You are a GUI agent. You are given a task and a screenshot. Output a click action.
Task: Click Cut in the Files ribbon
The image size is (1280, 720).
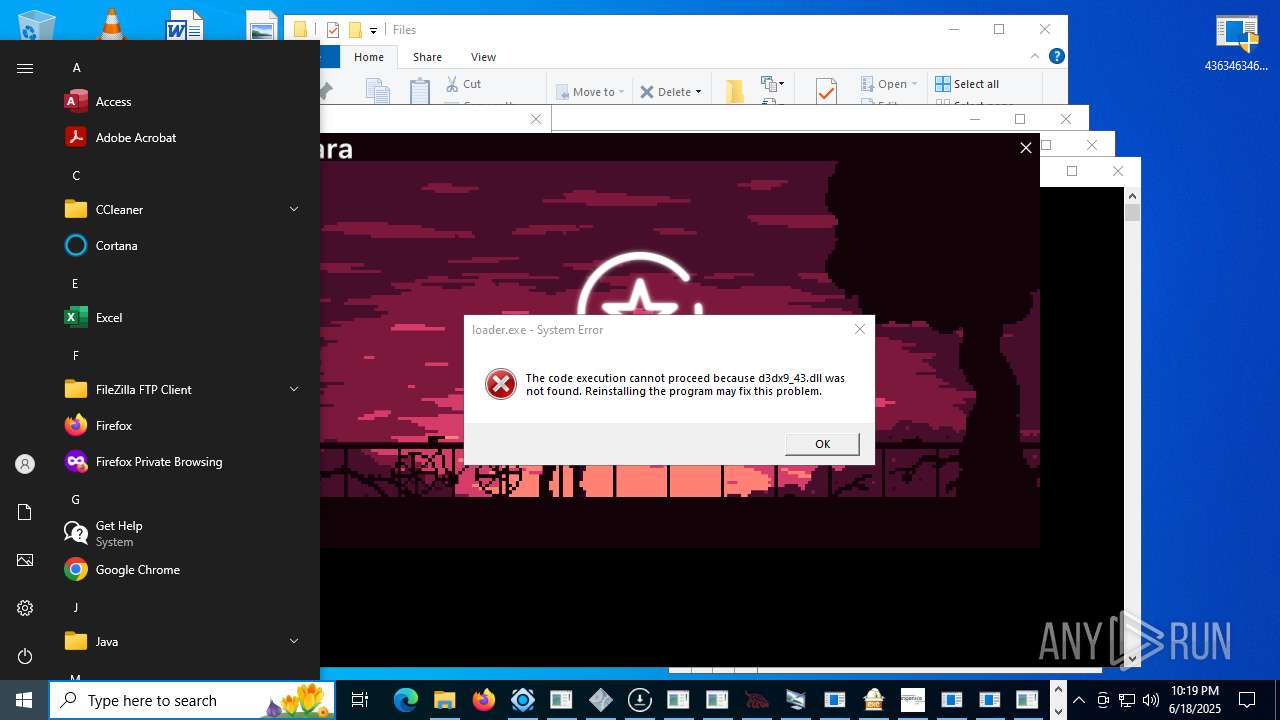(463, 84)
